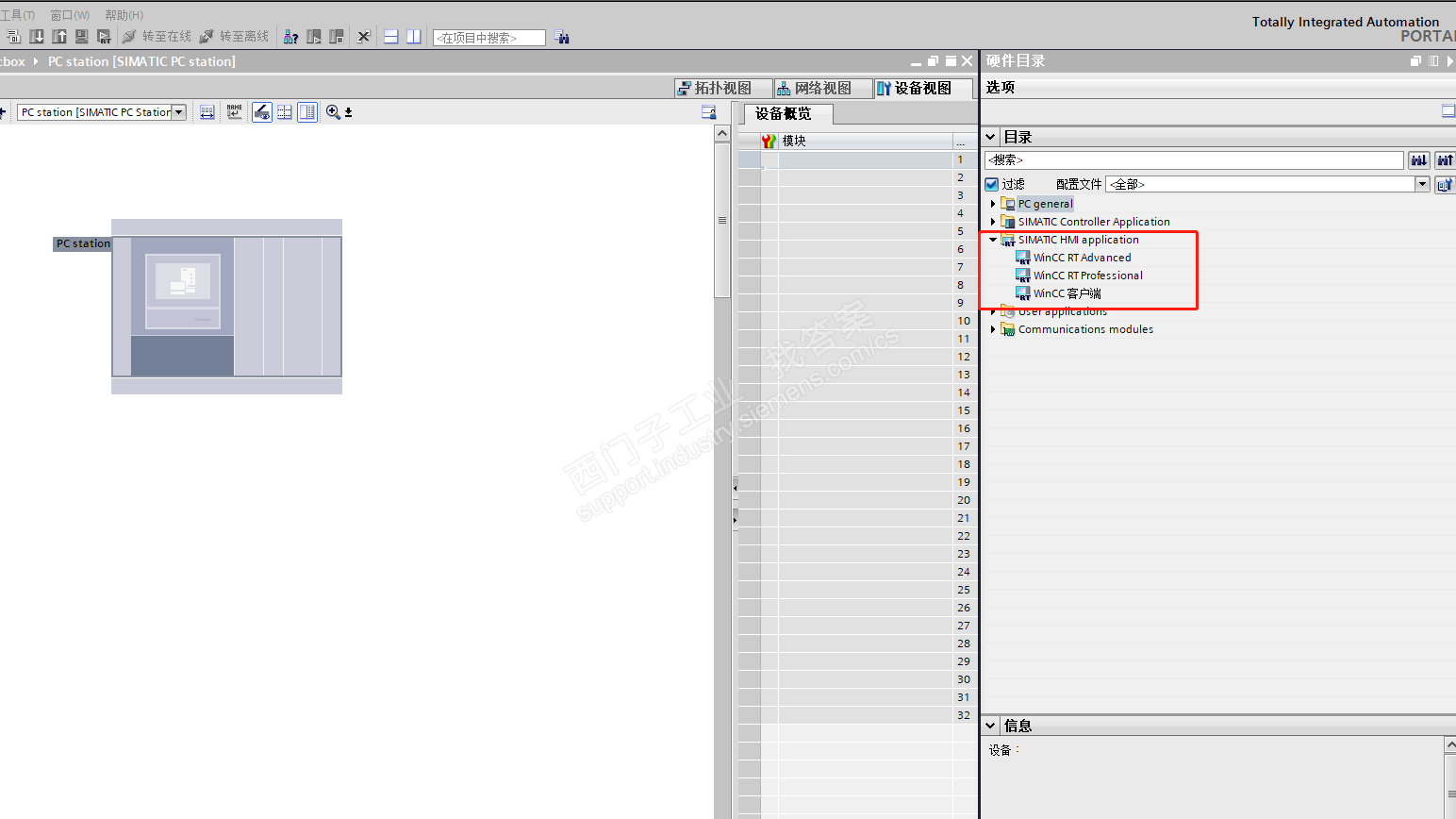Toggle the eye display icon in device toolbar
This screenshot has width=1456, height=819.
262,112
